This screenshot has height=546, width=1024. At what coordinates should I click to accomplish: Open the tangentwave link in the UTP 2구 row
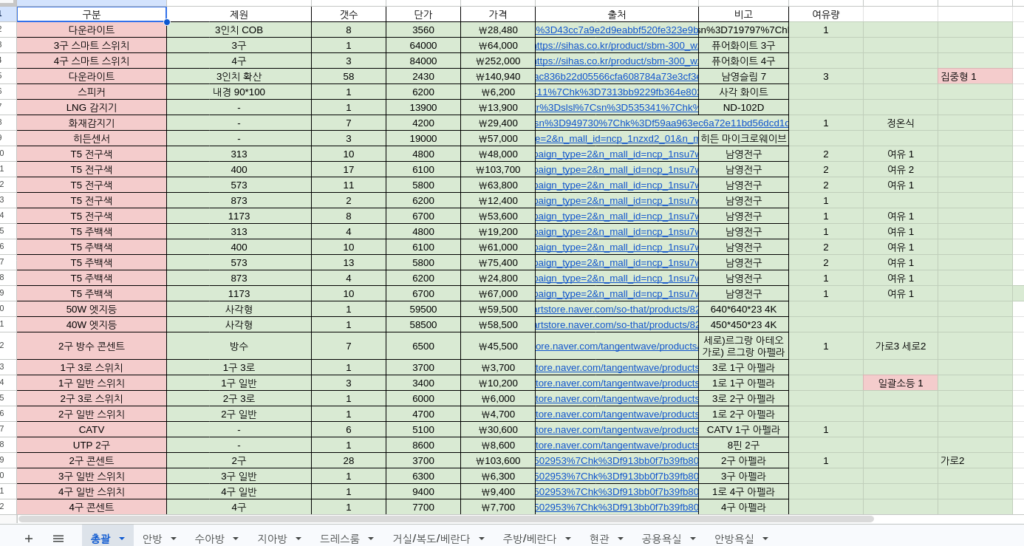tap(616, 445)
